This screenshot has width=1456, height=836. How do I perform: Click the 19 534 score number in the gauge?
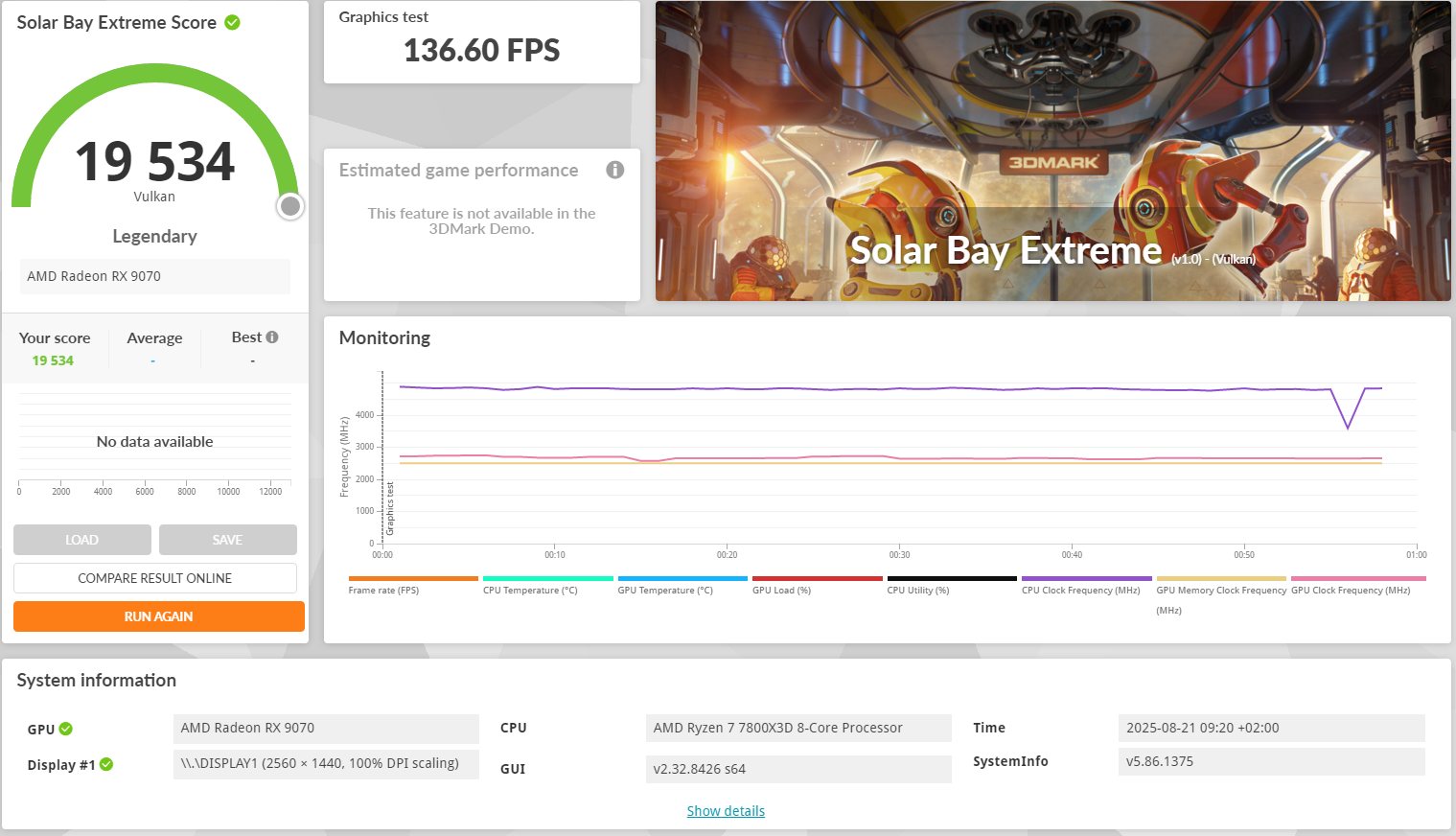tap(154, 161)
